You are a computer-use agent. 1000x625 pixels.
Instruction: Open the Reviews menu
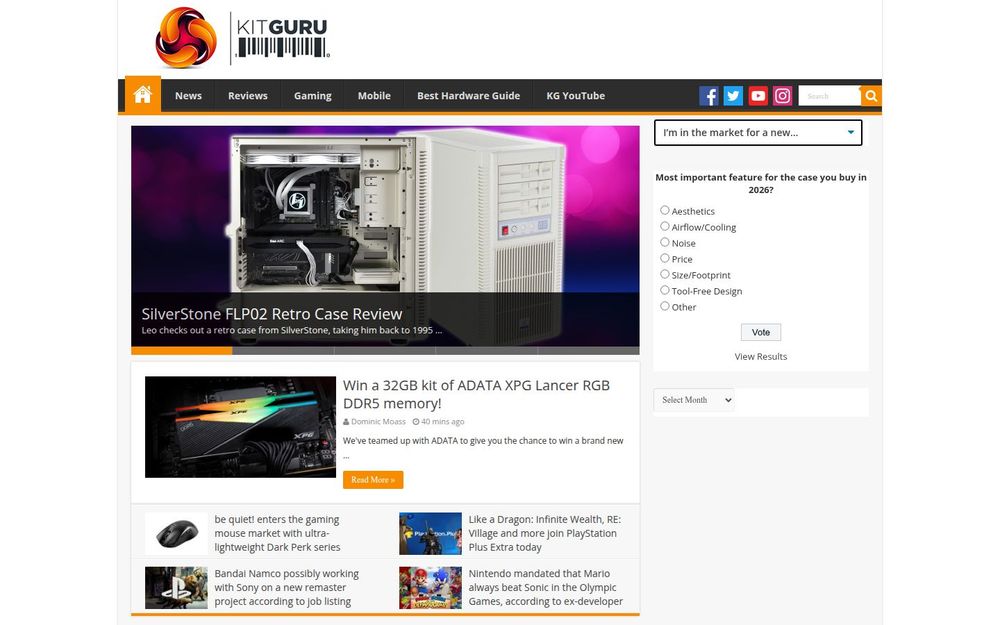tap(247, 96)
